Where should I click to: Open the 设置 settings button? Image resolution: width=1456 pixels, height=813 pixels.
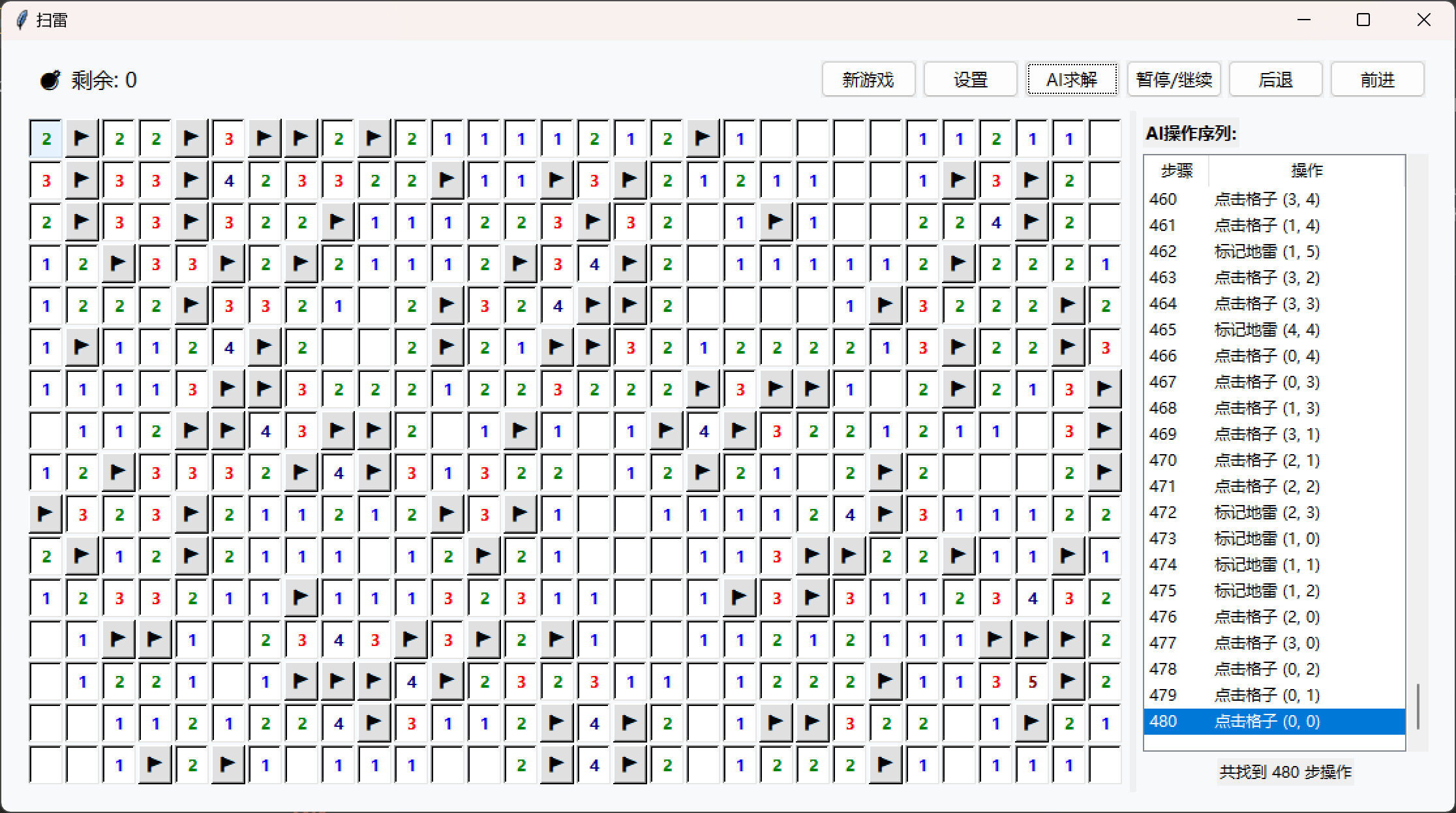(970, 80)
